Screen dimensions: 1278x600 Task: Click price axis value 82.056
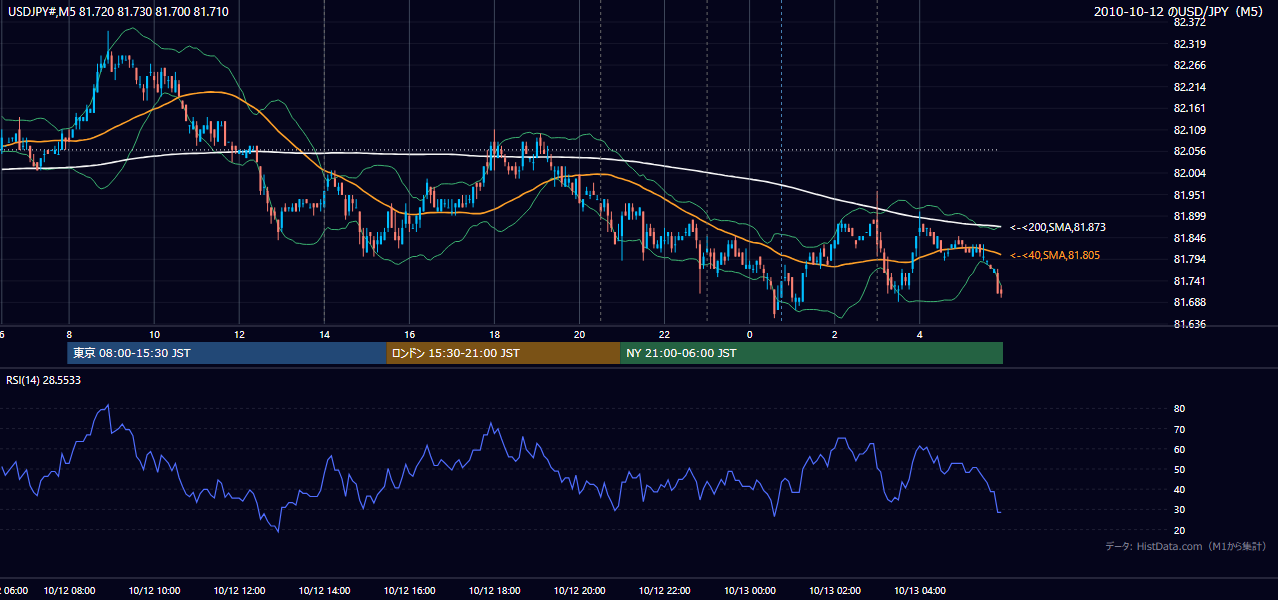click(x=1189, y=151)
